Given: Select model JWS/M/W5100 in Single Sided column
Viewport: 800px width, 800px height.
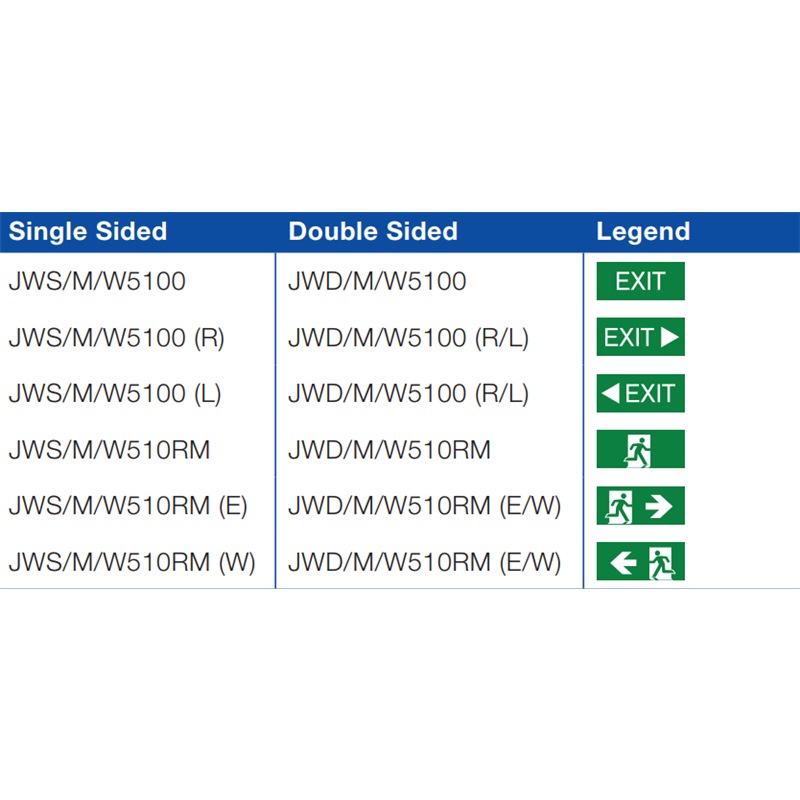Looking at the screenshot, I should coord(97,282).
